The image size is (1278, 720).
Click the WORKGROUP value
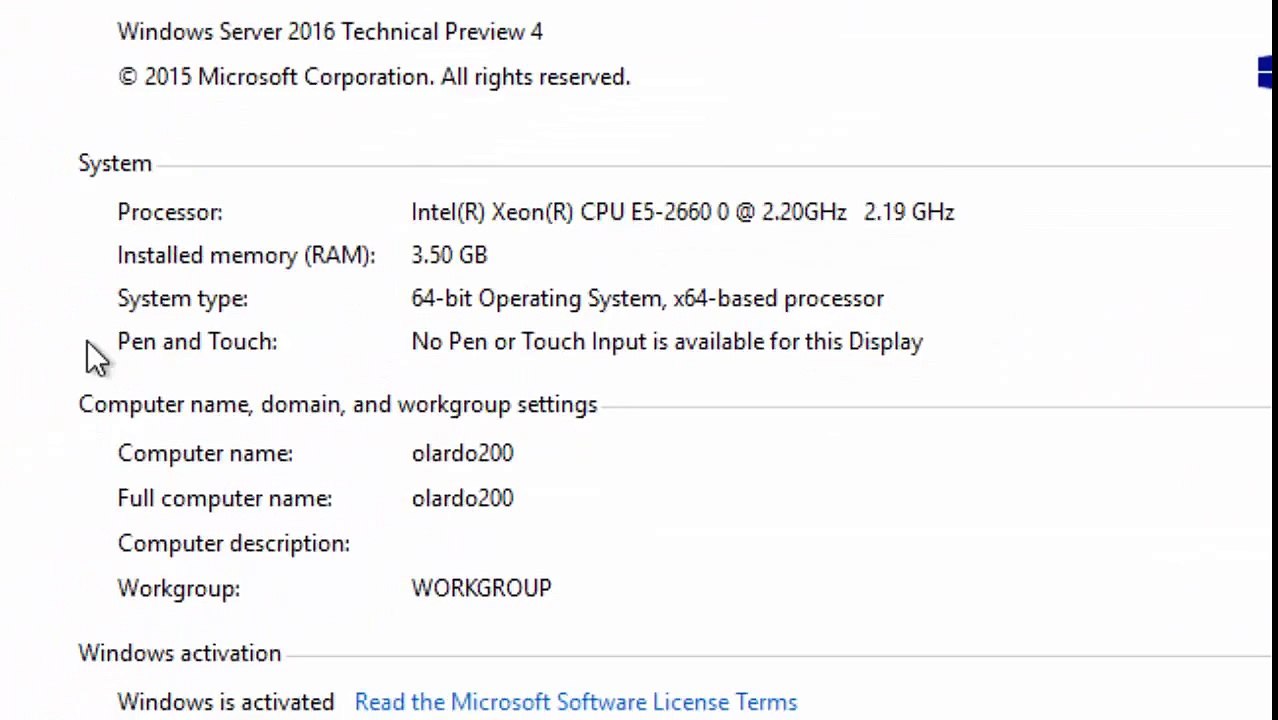click(481, 588)
